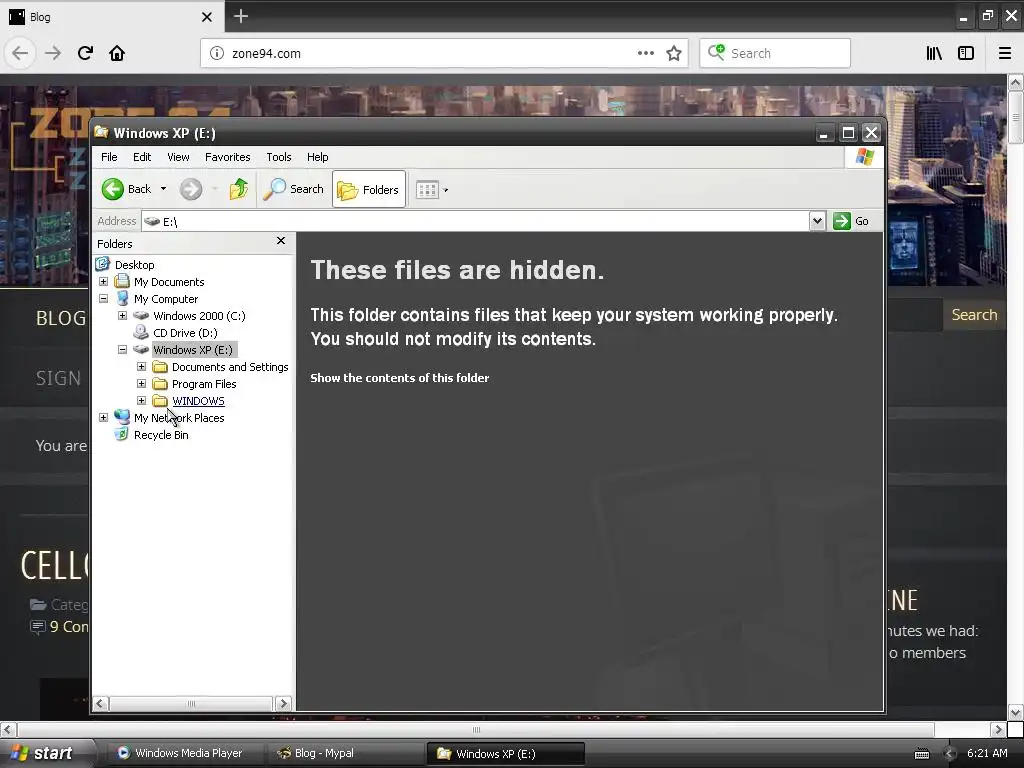
Task: Click the browser Search field
Action: [x=775, y=53]
